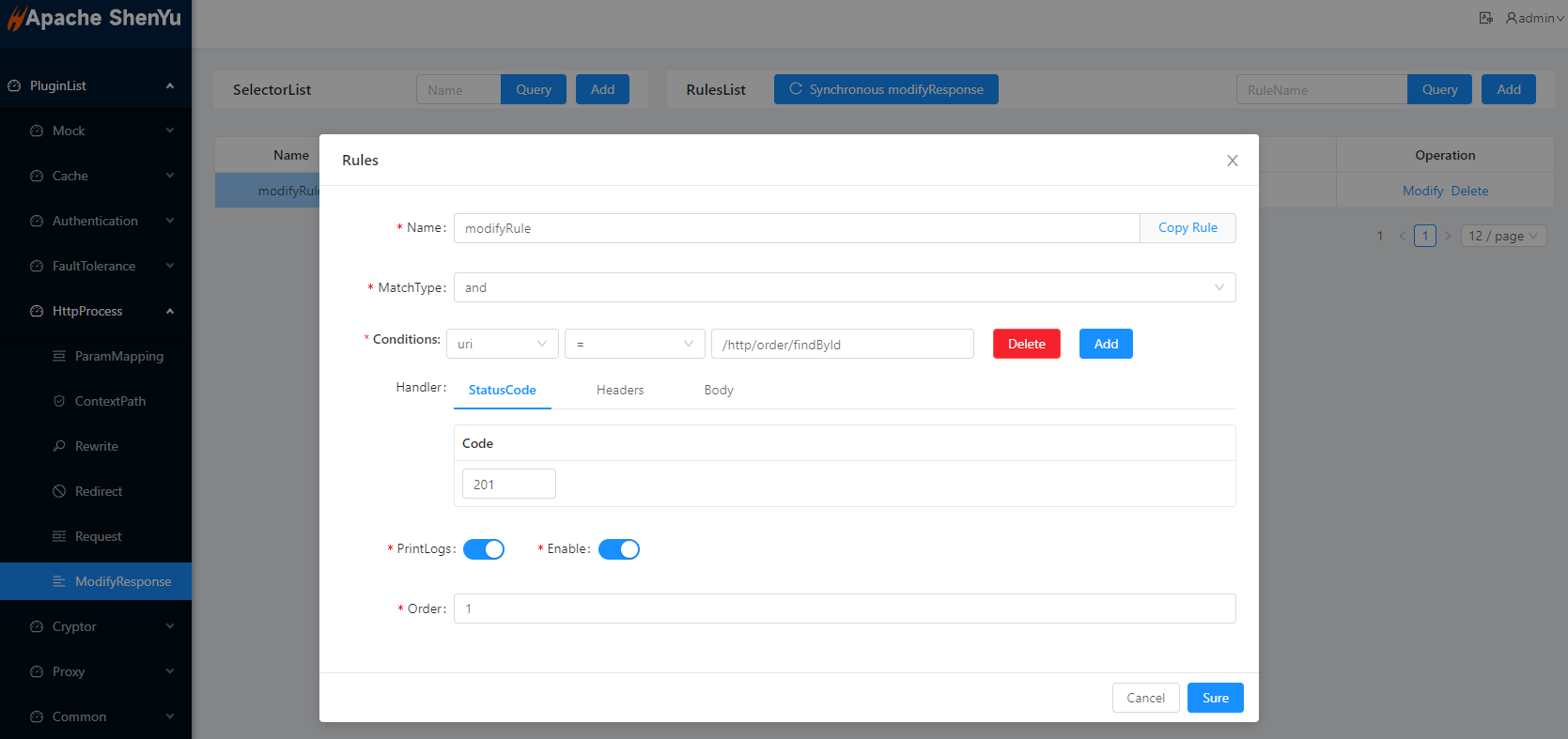Click the ParamMapping sidebar icon

tap(59, 356)
